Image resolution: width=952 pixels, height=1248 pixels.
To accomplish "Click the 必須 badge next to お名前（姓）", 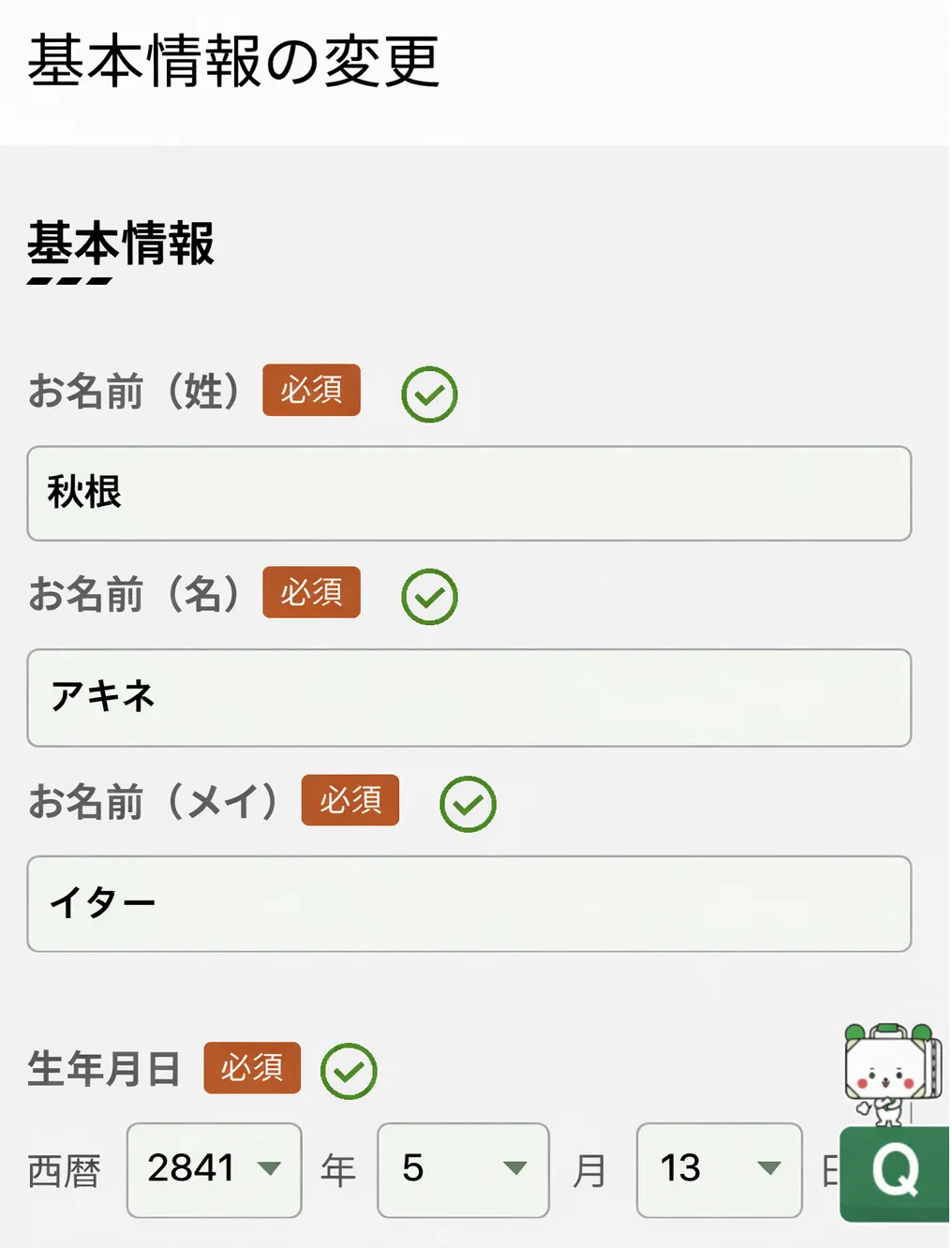I will [x=311, y=390].
